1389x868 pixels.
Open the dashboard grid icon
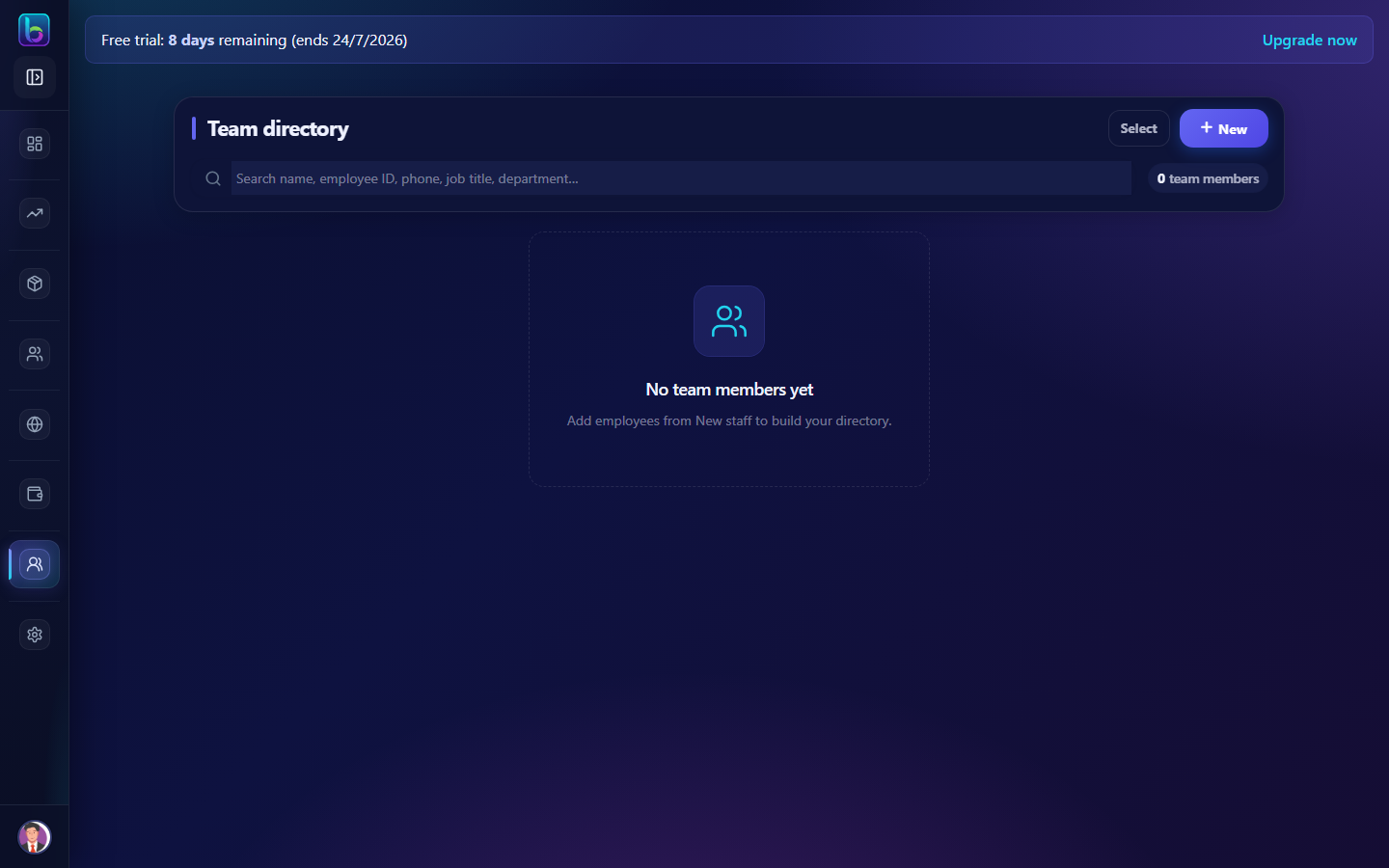(x=35, y=144)
